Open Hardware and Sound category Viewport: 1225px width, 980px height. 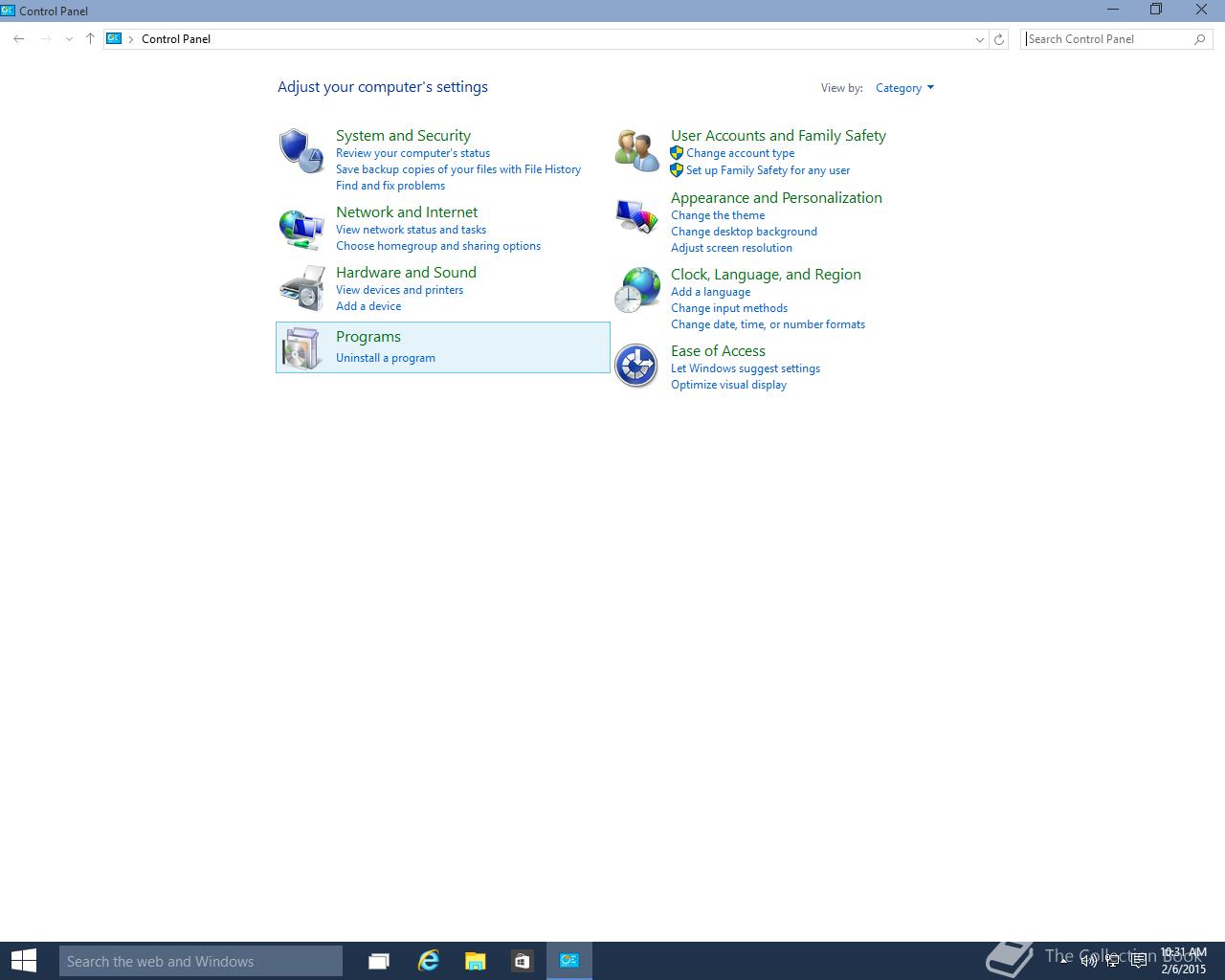coord(406,273)
